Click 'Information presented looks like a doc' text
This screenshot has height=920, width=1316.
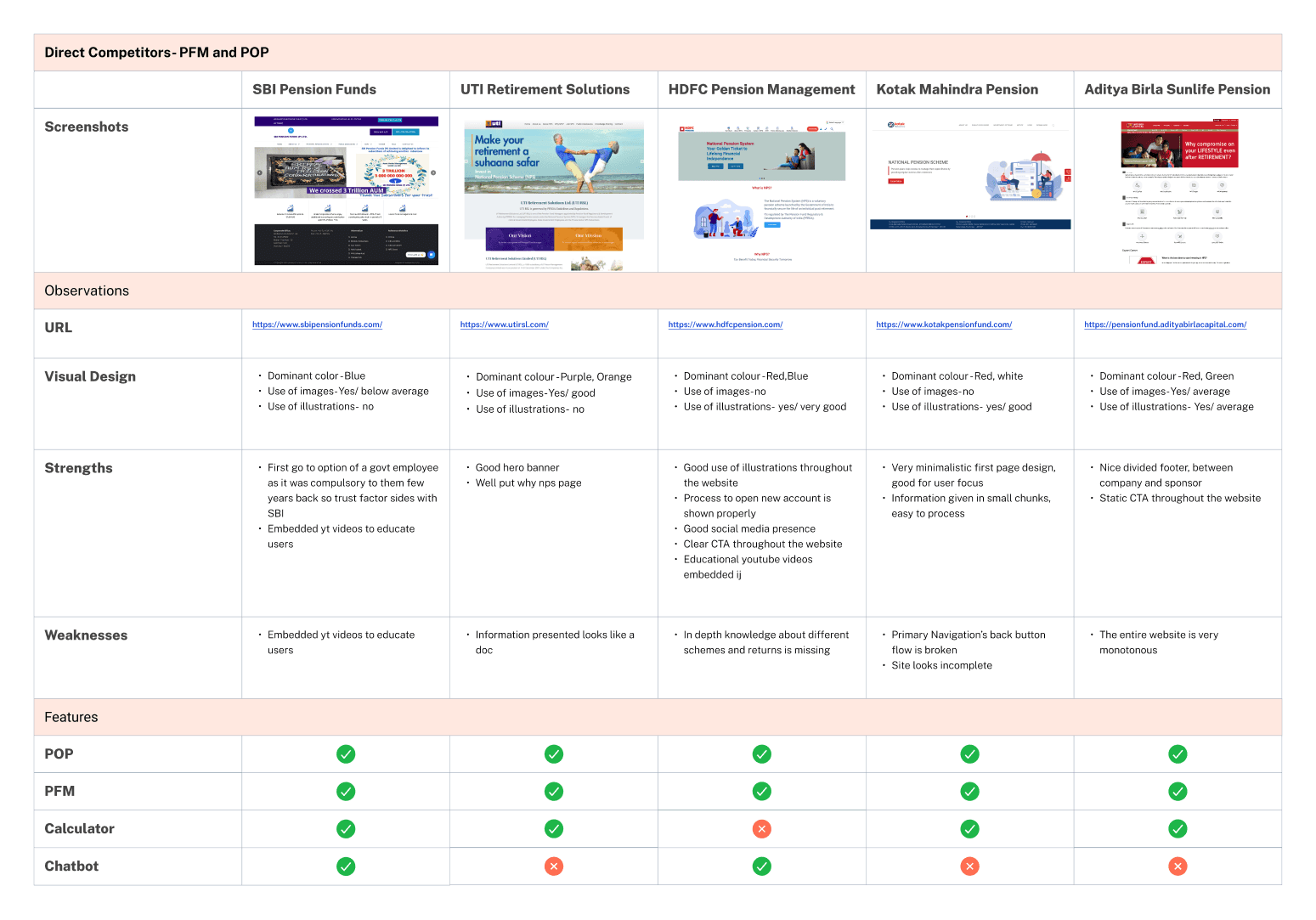tap(555, 643)
